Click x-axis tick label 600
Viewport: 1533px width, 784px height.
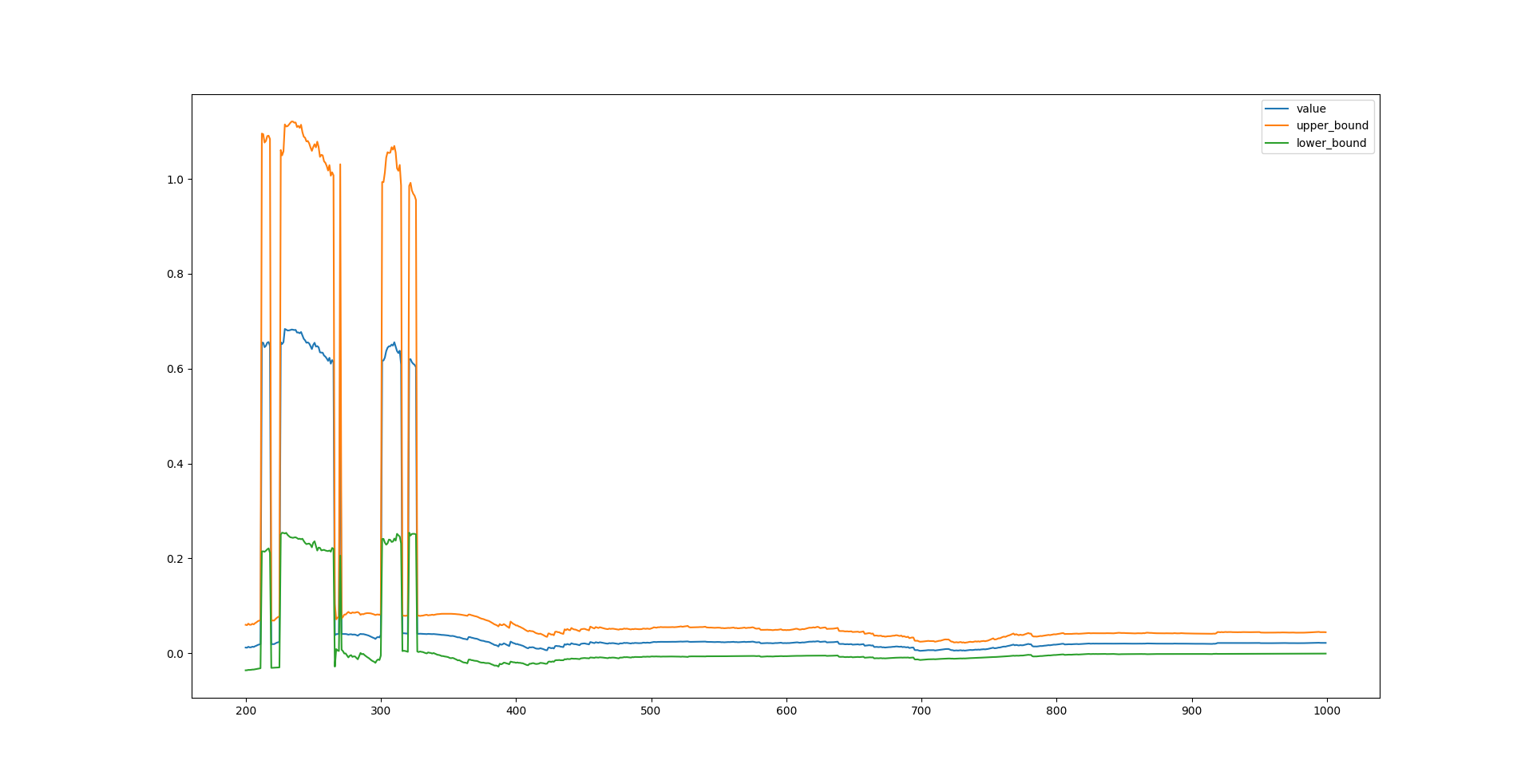[786, 711]
